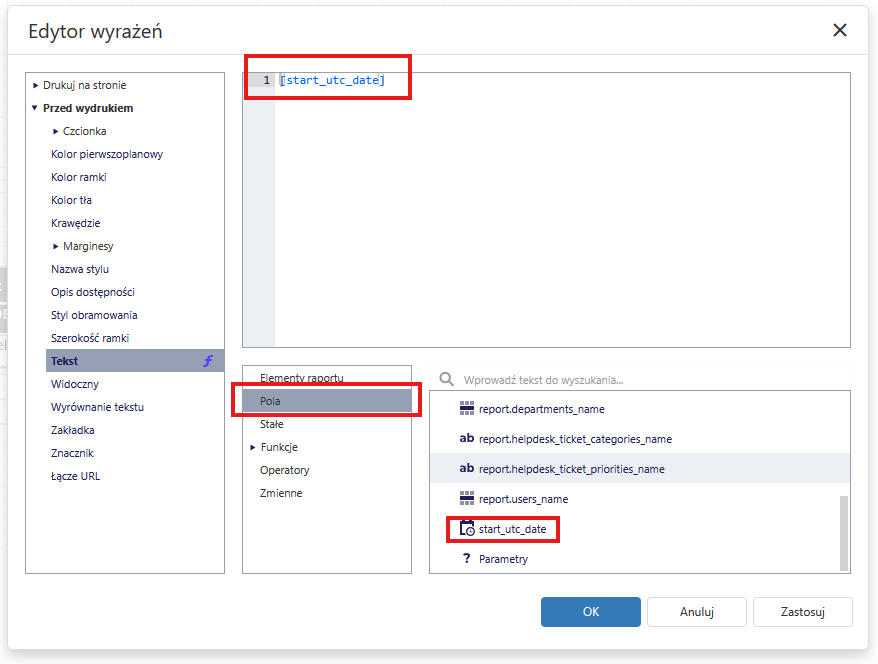The height and width of the screenshot is (664, 878).
Task: Click the function icon on Tekst row
Action: (208, 361)
